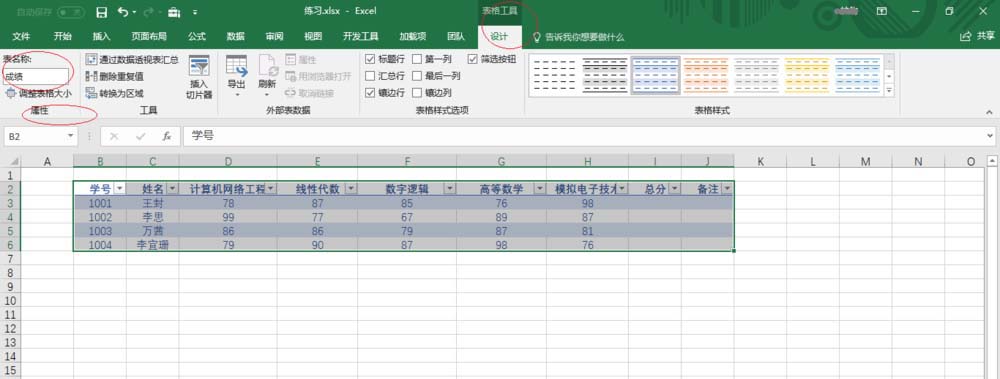Screen dimensions: 1000x379
Task: Toggle the 镶边列 checkbox
Action: pyautogui.click(x=416, y=93)
